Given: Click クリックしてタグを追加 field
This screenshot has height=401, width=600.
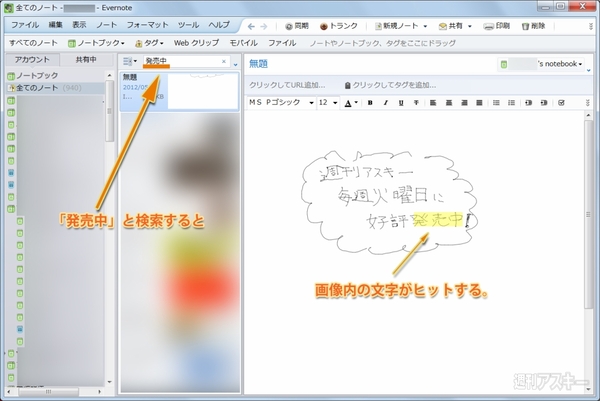Looking at the screenshot, I should (x=390, y=85).
